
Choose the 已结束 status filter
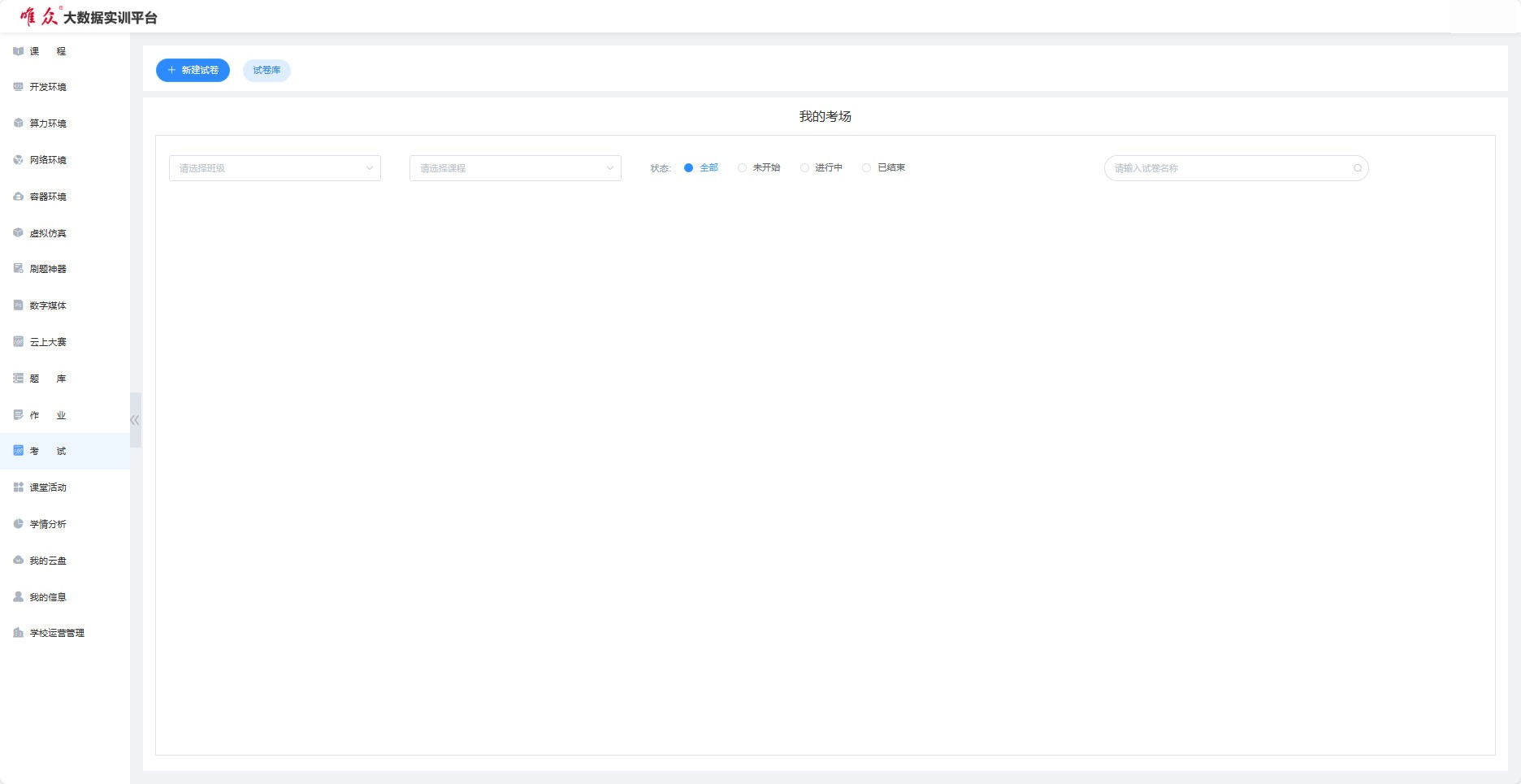pos(867,168)
